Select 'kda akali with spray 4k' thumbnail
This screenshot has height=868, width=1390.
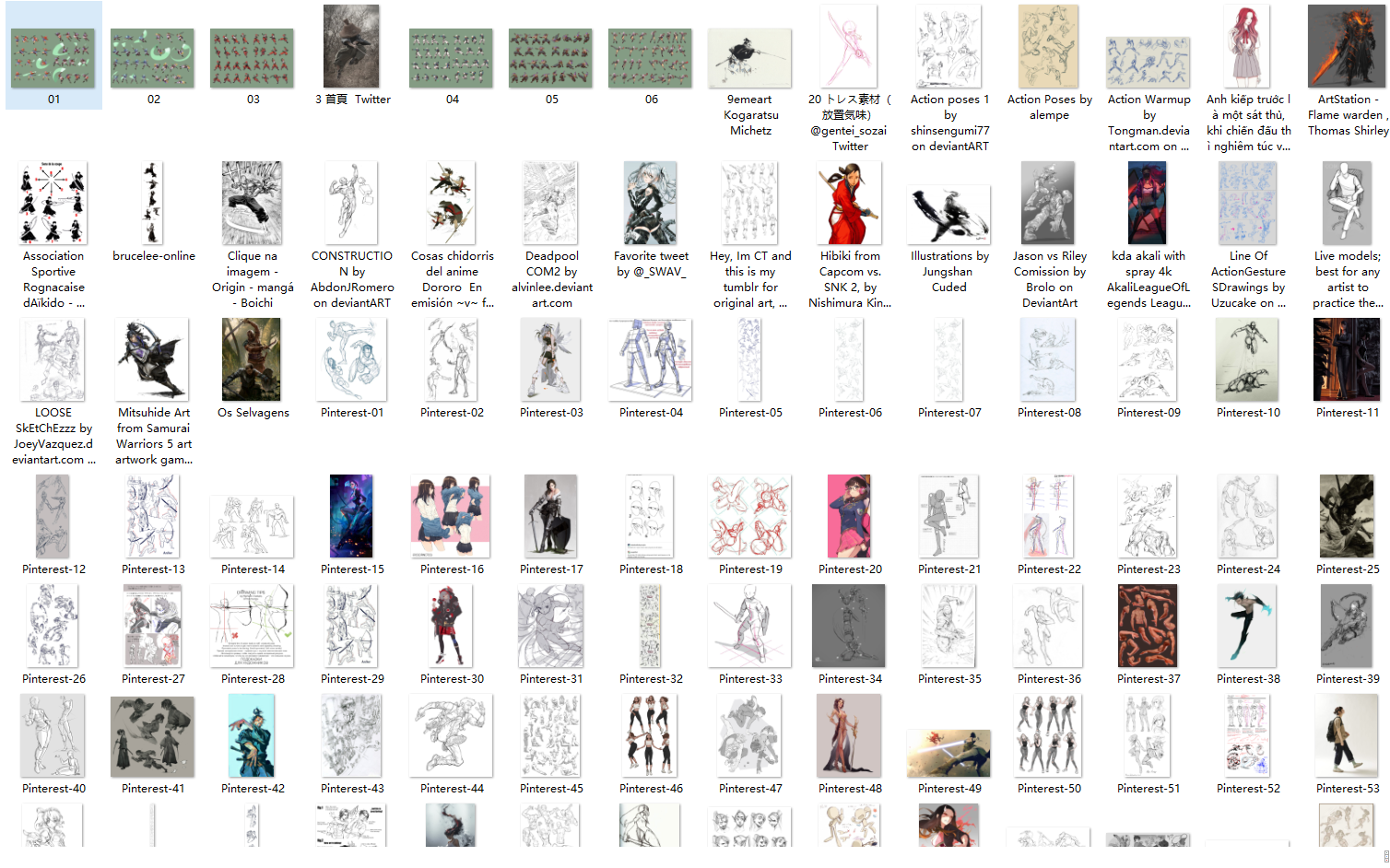[1149, 203]
